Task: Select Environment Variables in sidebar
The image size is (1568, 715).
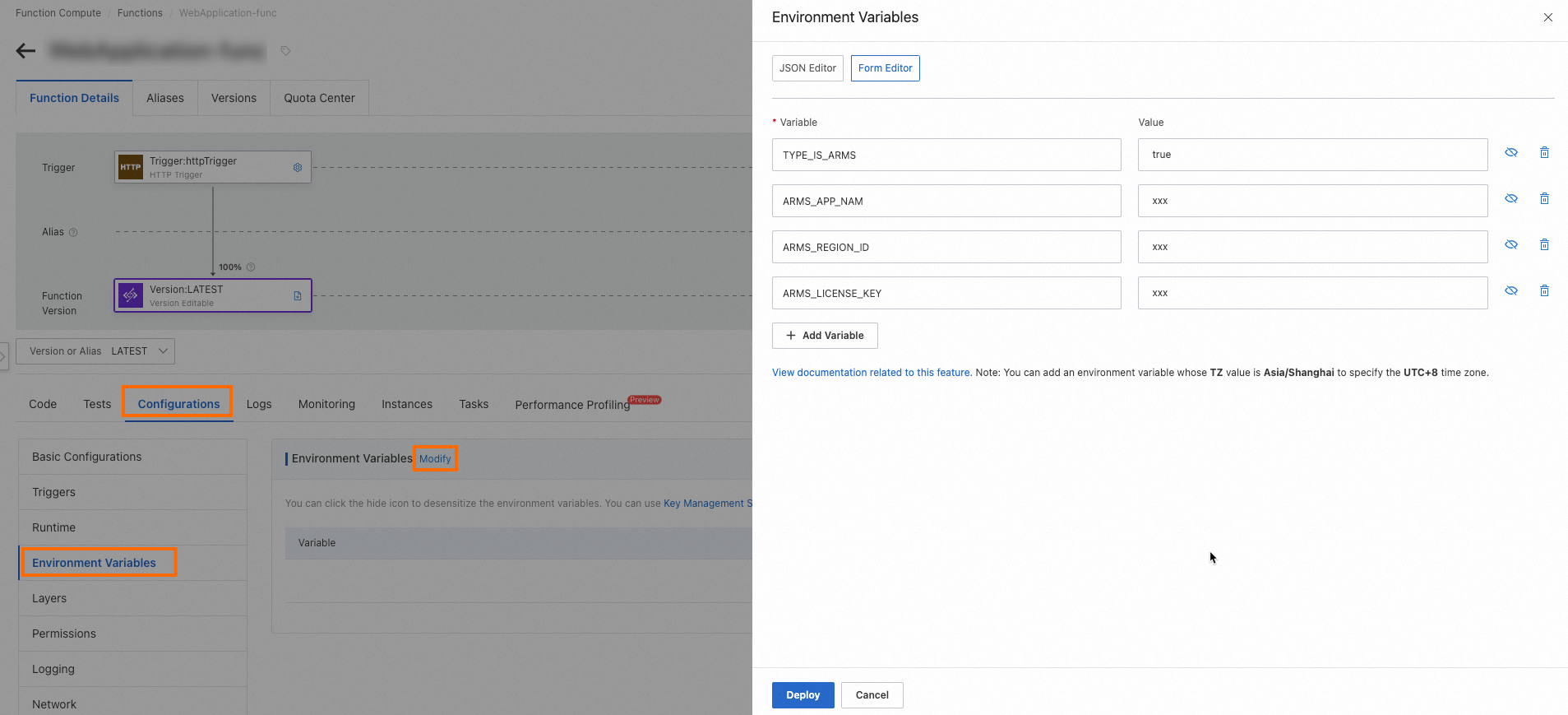Action: [x=132, y=563]
